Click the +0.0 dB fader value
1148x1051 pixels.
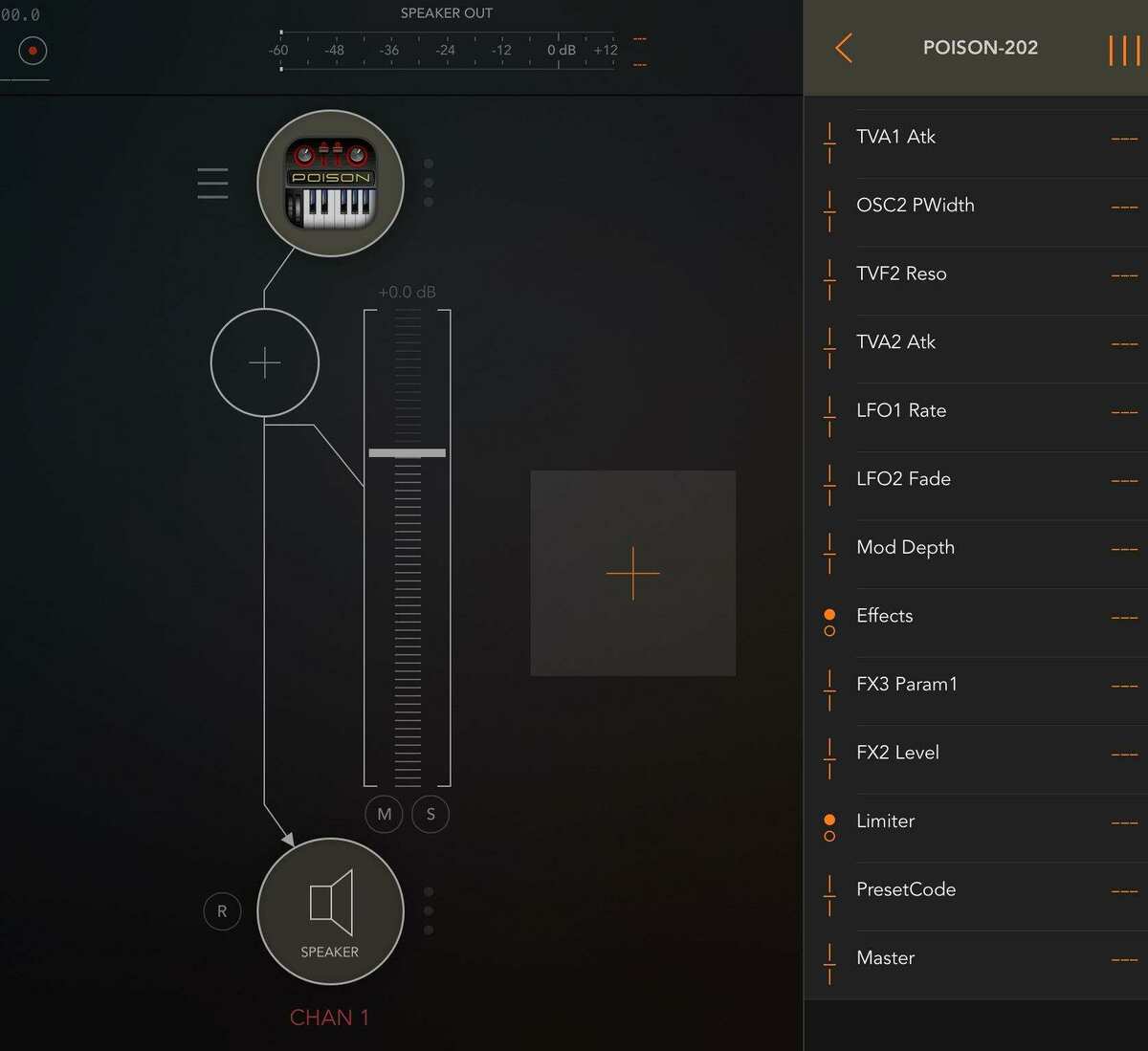point(407,292)
